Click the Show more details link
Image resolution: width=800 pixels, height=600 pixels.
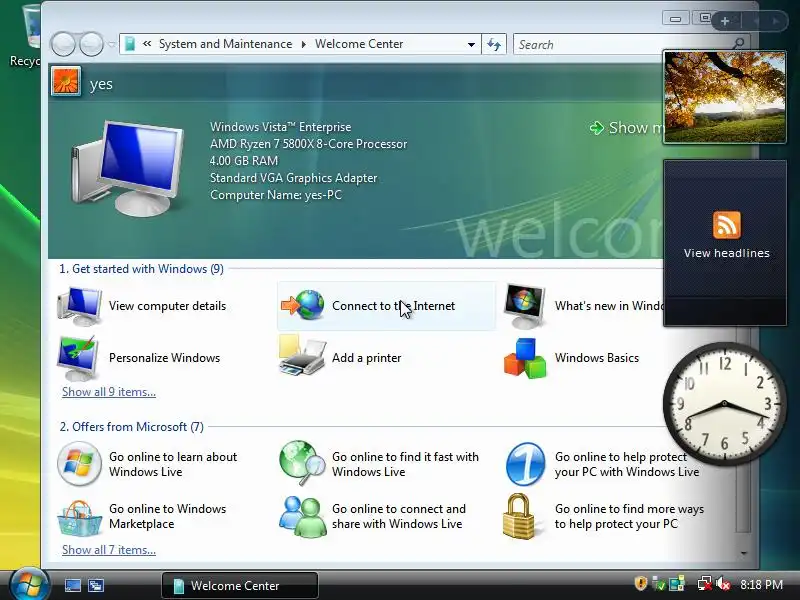(626, 128)
